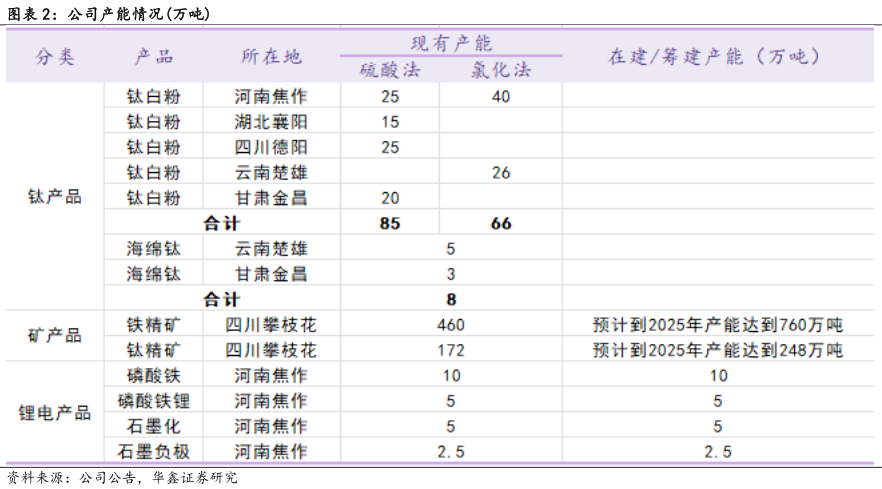882x489 pixels.
Task: Click the 钛产品 category cell
Action: [54, 197]
